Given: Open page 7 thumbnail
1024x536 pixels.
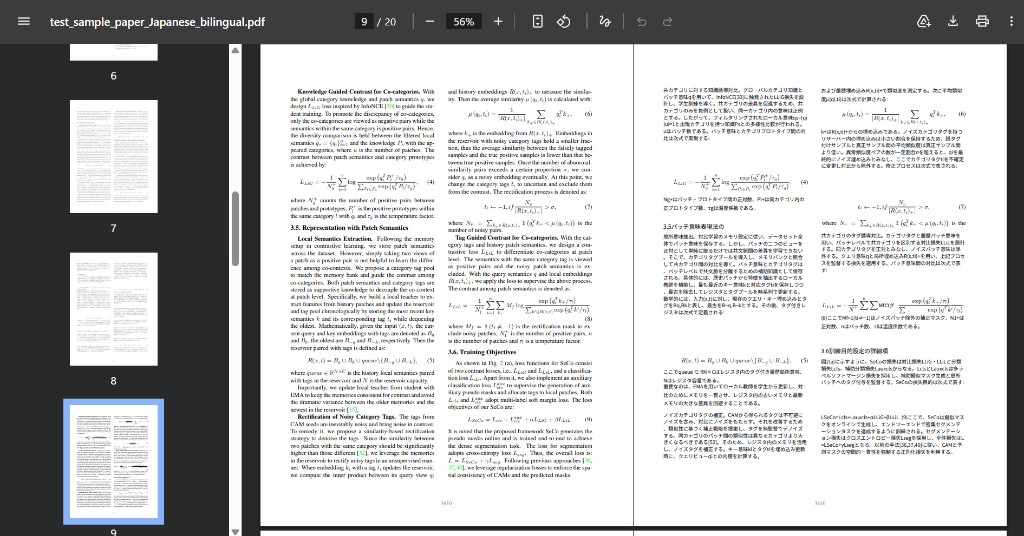Looking at the screenshot, I should 114,157.
